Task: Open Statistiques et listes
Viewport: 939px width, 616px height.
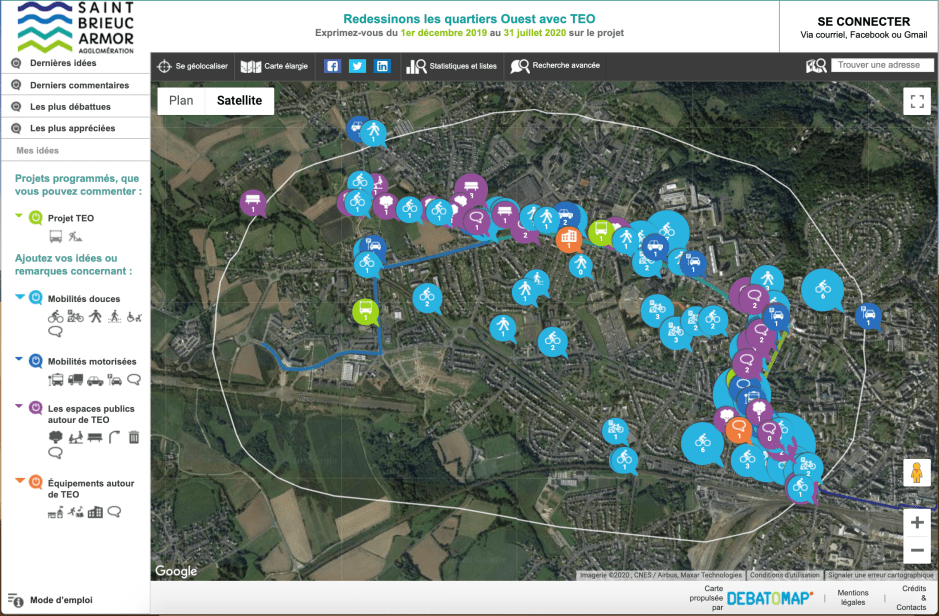Action: [x=451, y=66]
